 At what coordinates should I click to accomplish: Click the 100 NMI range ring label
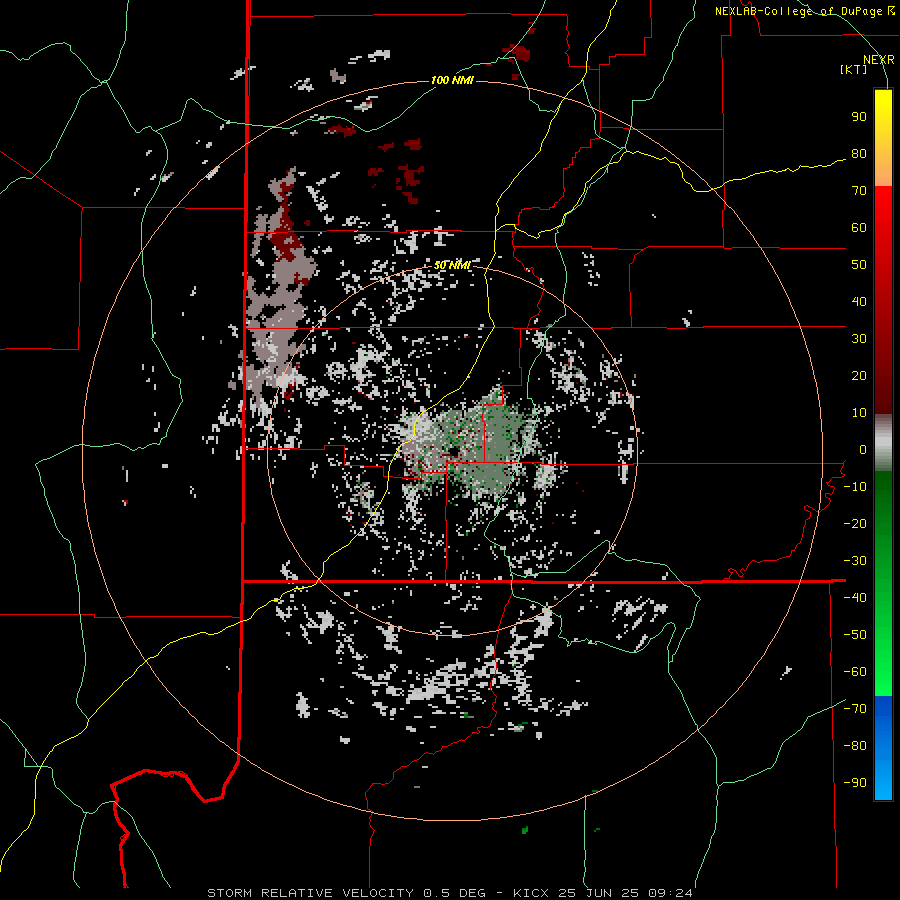[x=452, y=80]
